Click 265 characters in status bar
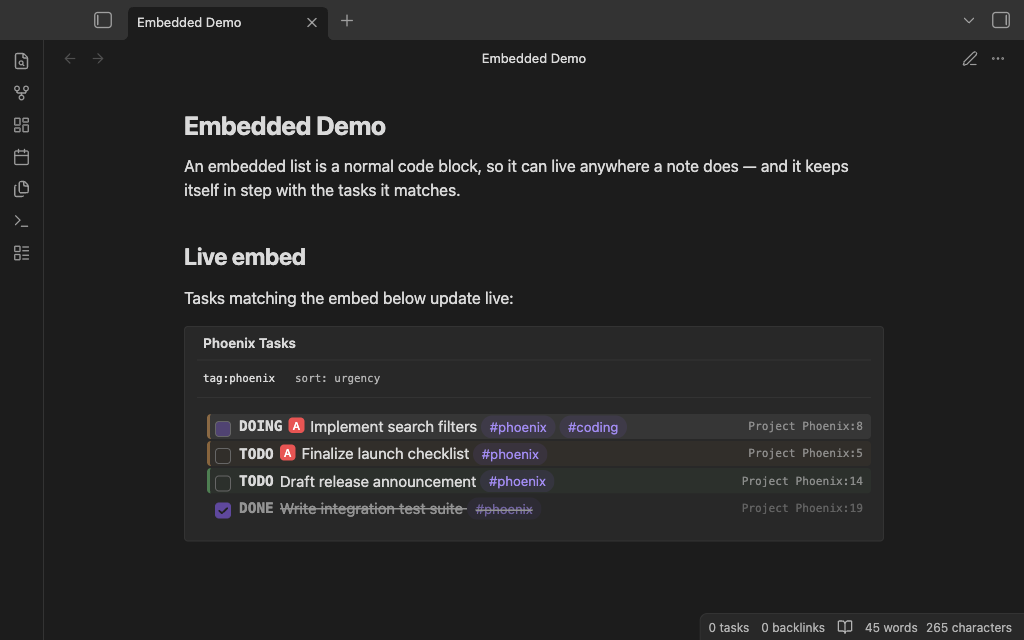 click(968, 628)
